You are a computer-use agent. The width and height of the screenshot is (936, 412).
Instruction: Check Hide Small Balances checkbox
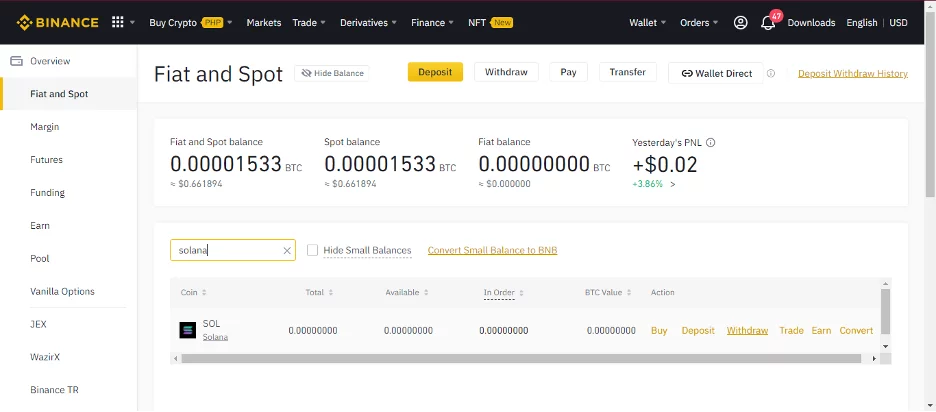click(x=312, y=250)
